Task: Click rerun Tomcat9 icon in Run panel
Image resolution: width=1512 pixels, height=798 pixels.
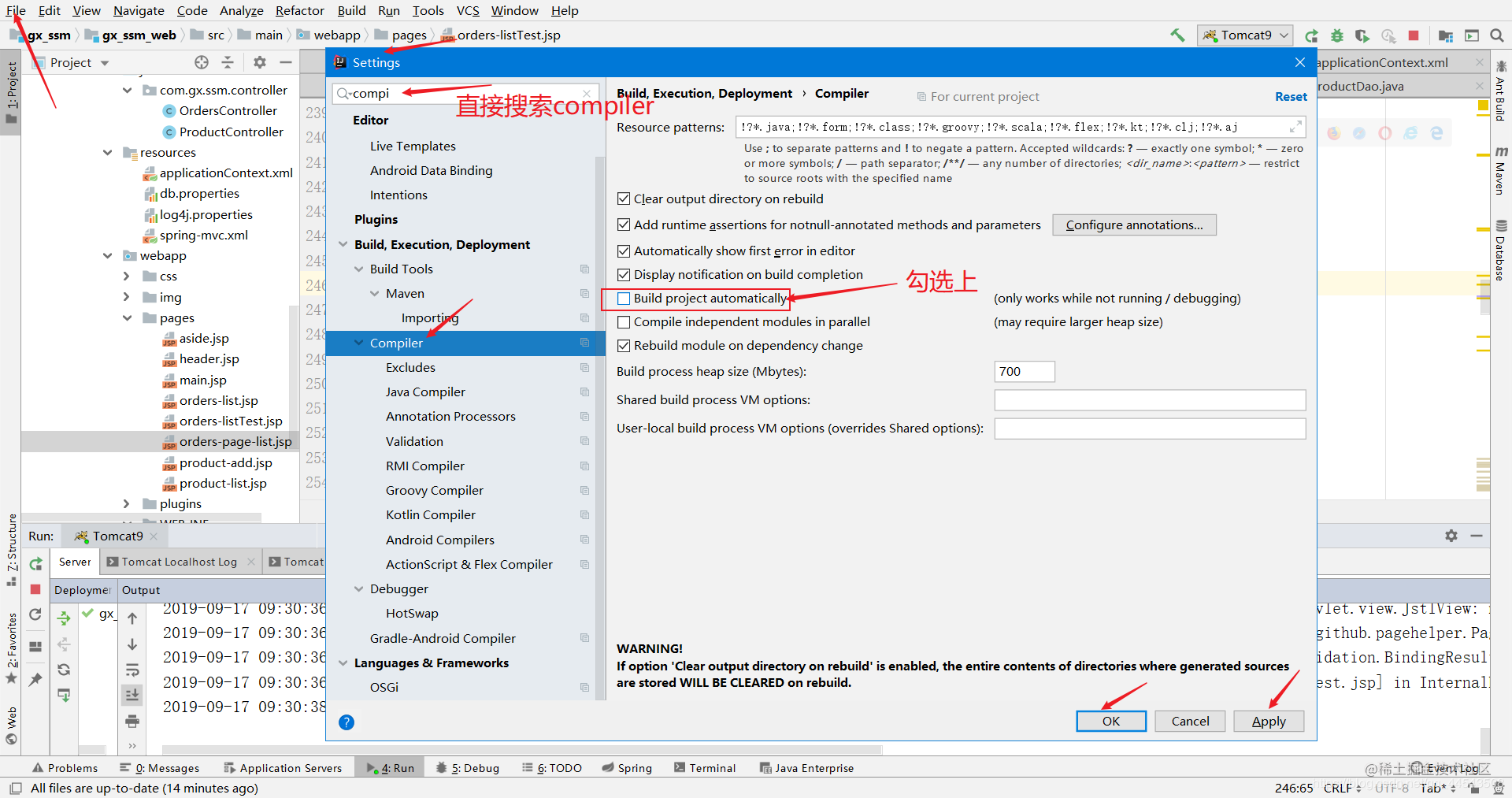Action: click(x=35, y=564)
